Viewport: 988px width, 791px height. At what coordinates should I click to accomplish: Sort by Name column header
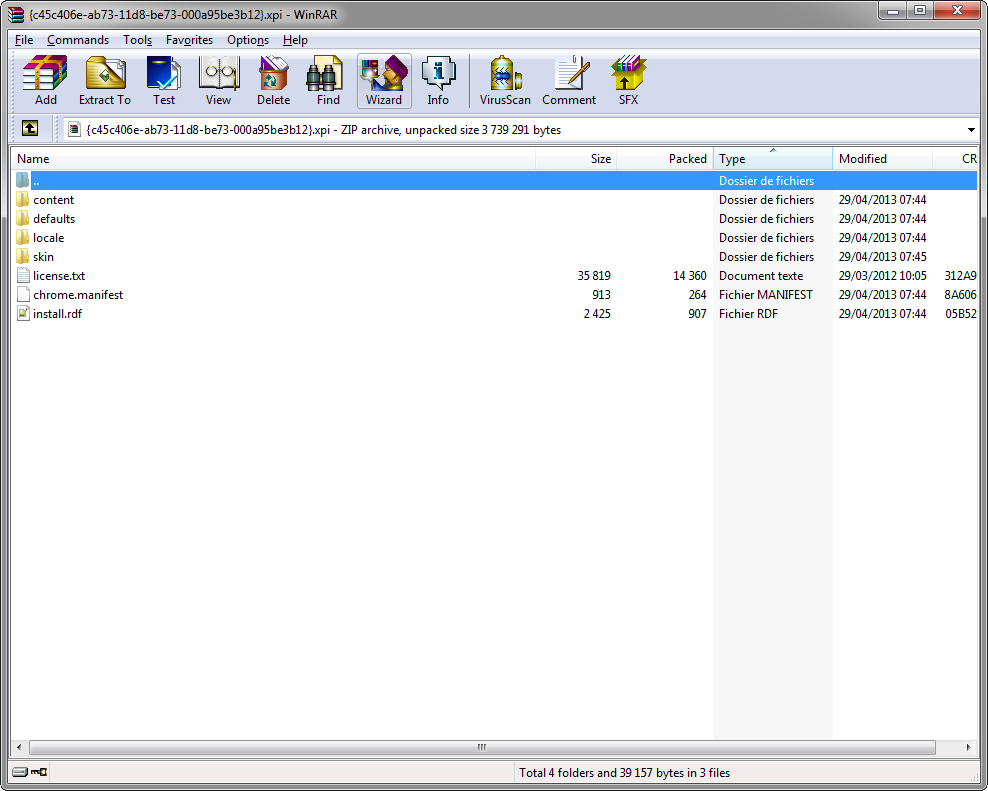click(273, 159)
